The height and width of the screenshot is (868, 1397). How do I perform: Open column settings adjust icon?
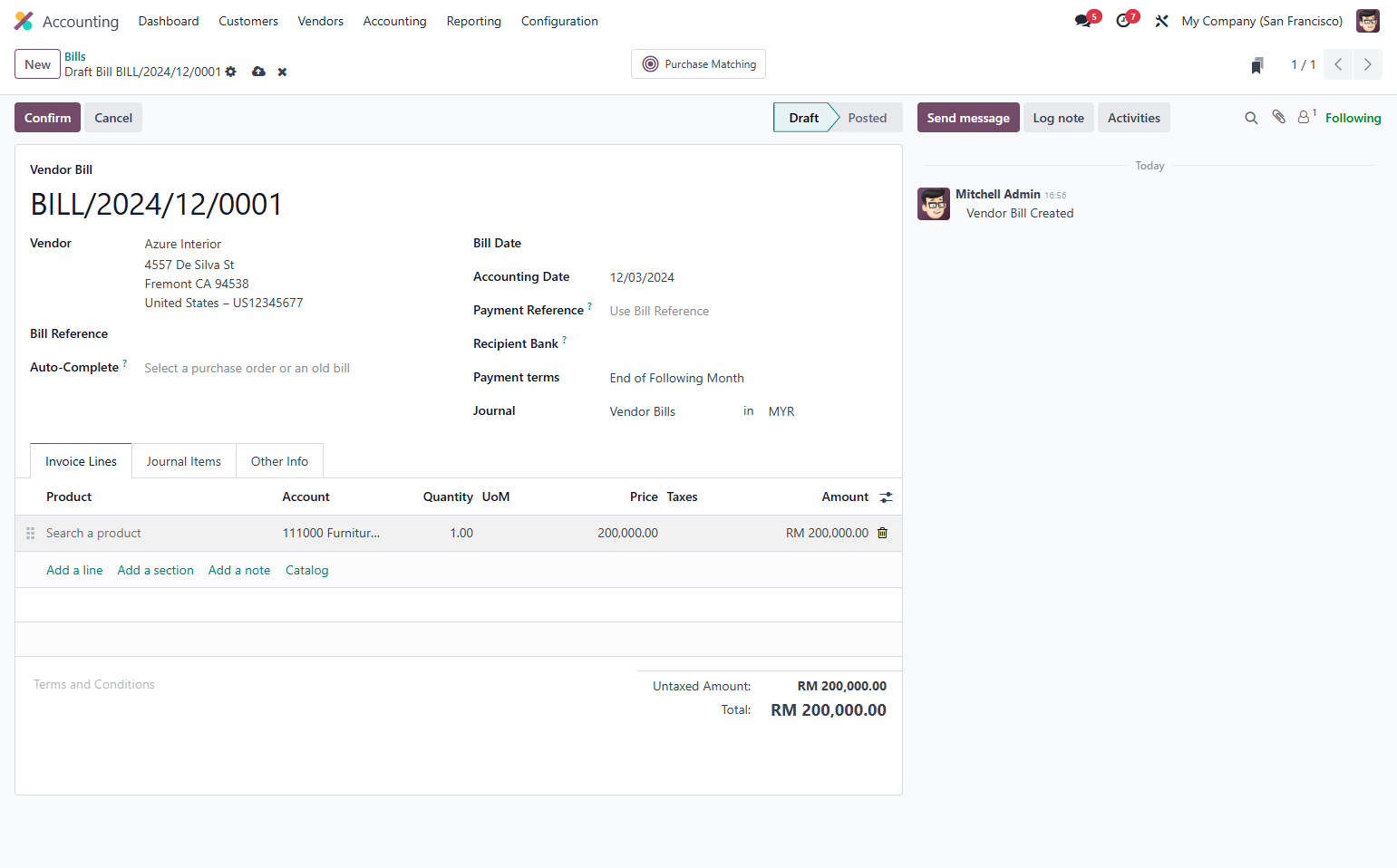click(x=886, y=497)
